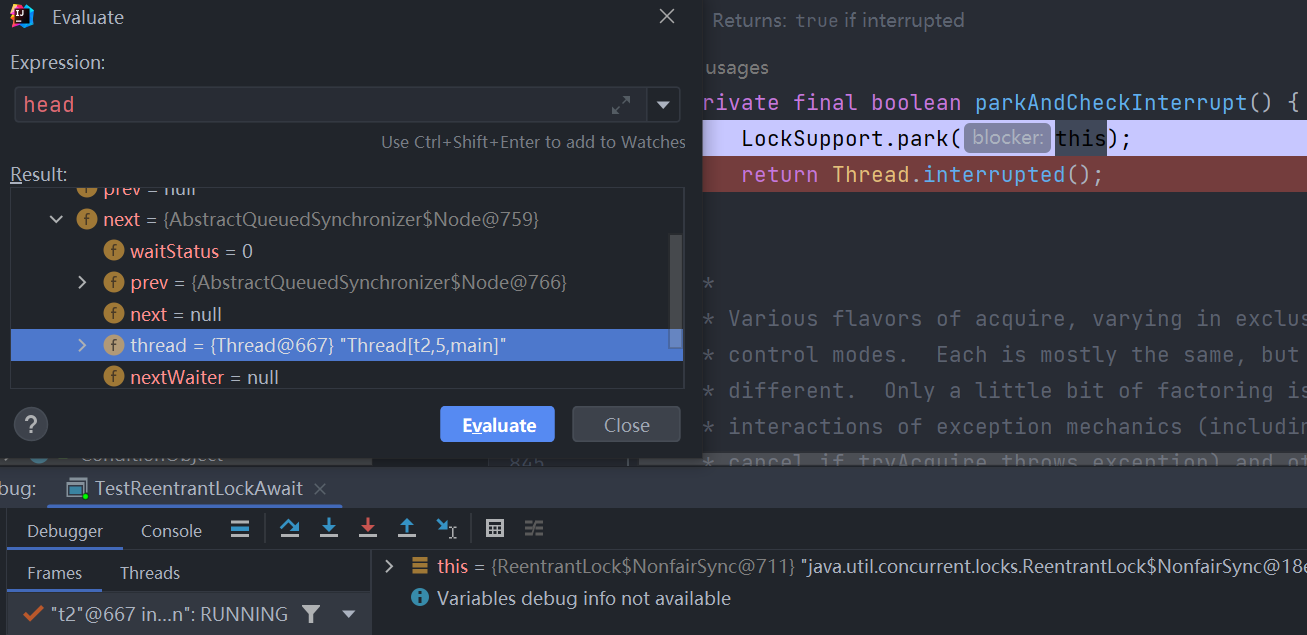Expand the expression field editor
This screenshot has height=635, width=1307.
tap(621, 104)
